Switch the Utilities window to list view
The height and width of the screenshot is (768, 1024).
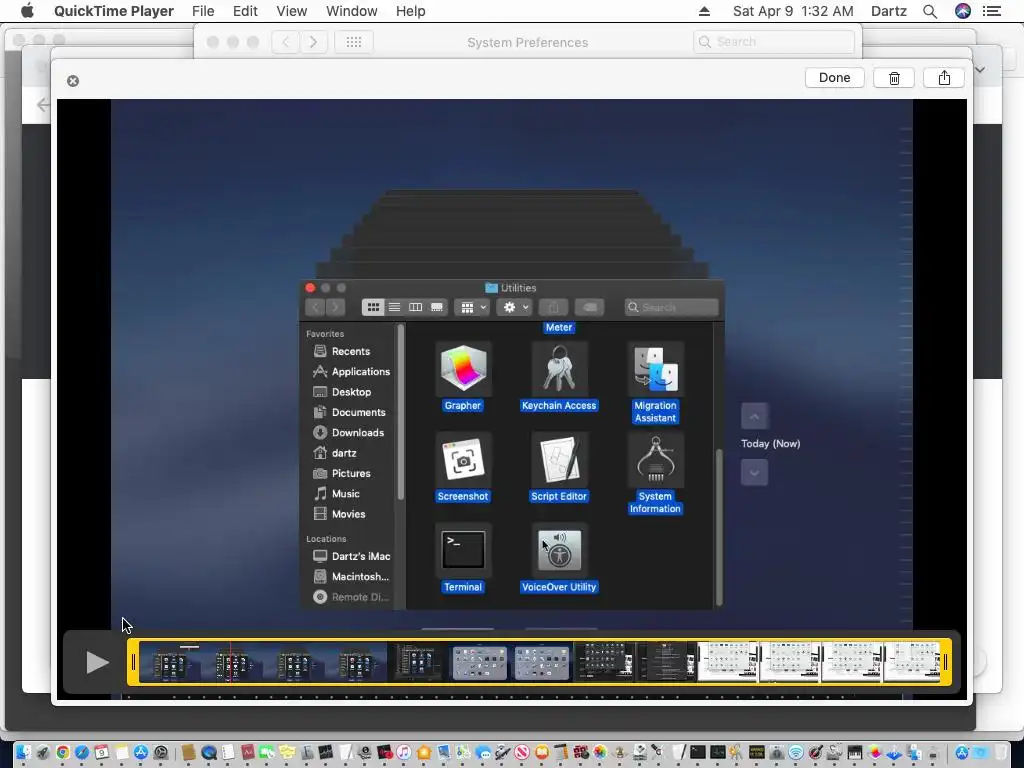click(394, 307)
